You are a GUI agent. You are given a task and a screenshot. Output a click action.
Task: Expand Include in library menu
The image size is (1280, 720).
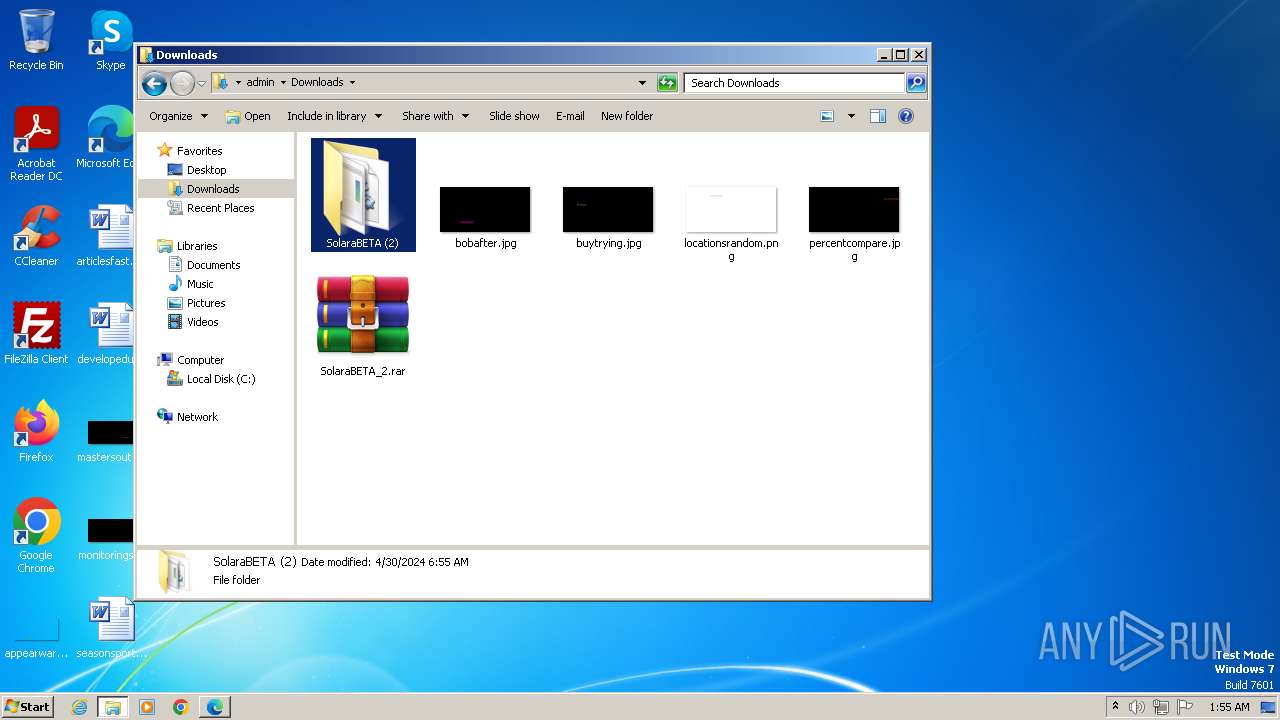pos(334,116)
